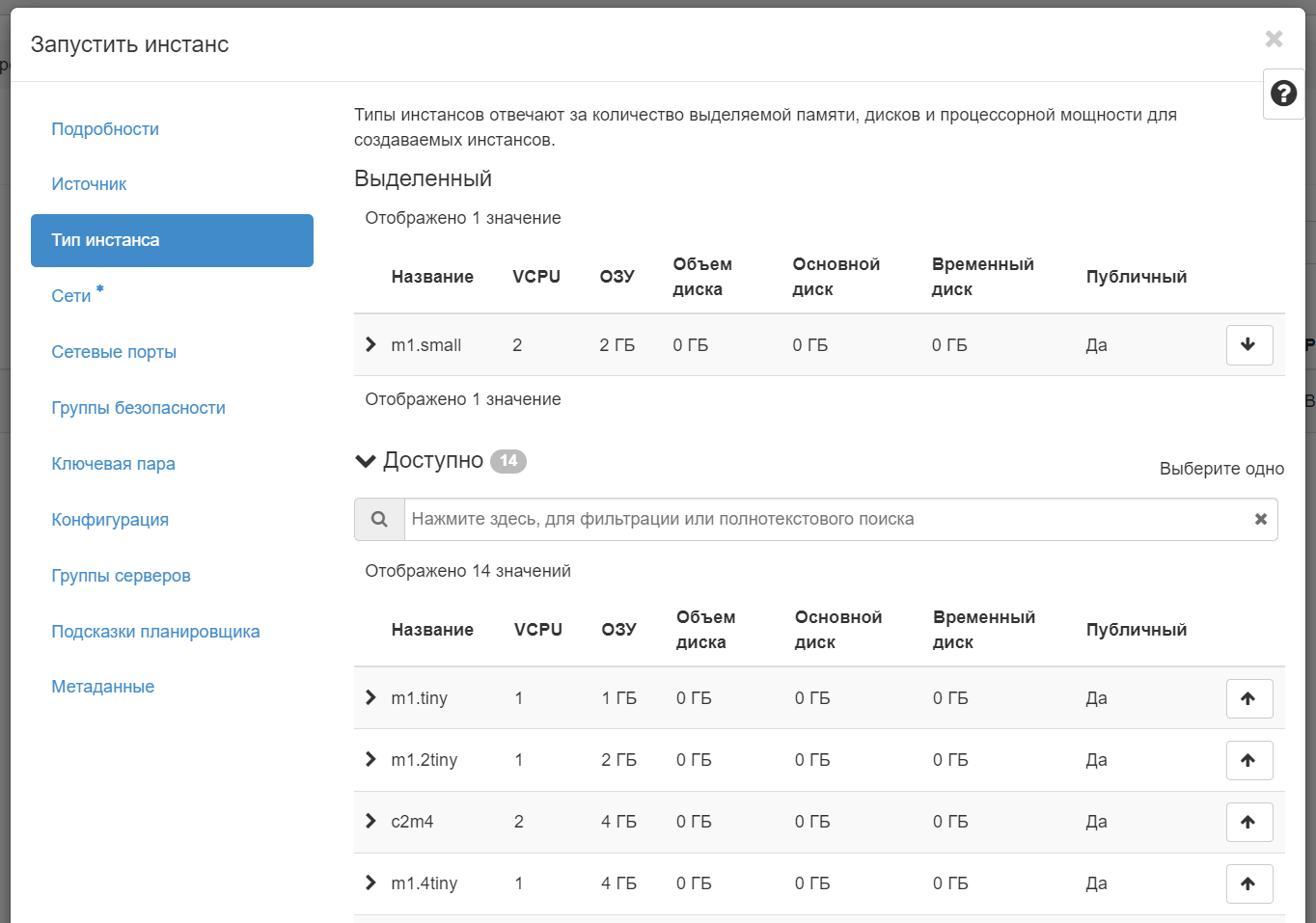Expand the m1.2tiny row details
This screenshot has width=1316, height=923.
tap(370, 760)
